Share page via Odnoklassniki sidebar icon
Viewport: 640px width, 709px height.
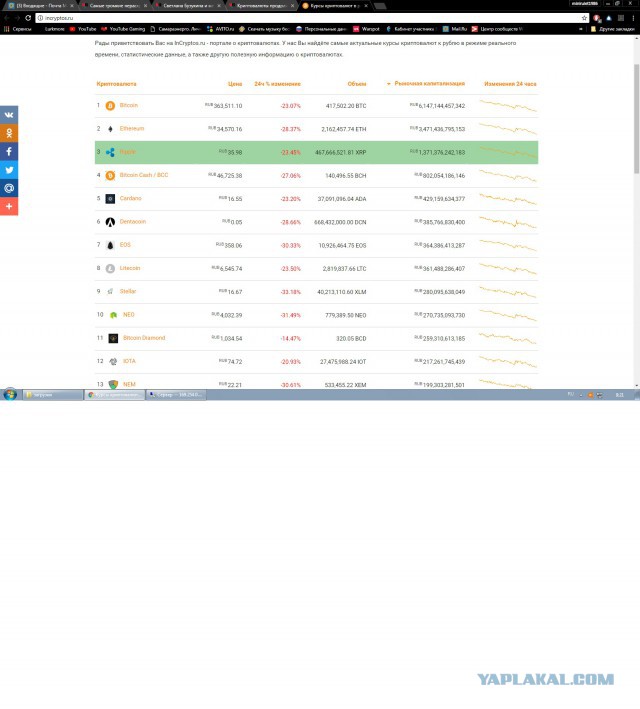point(9,133)
